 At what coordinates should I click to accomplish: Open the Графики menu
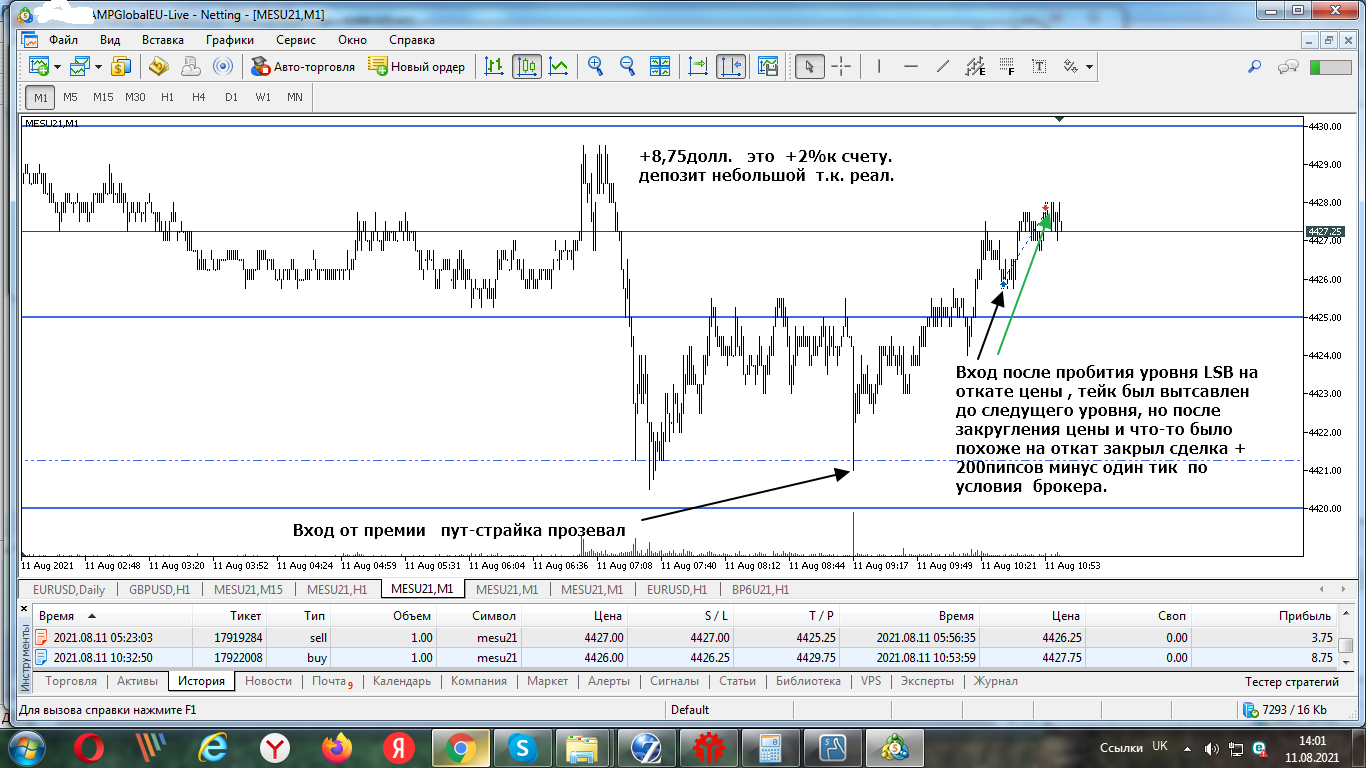pyautogui.click(x=230, y=40)
